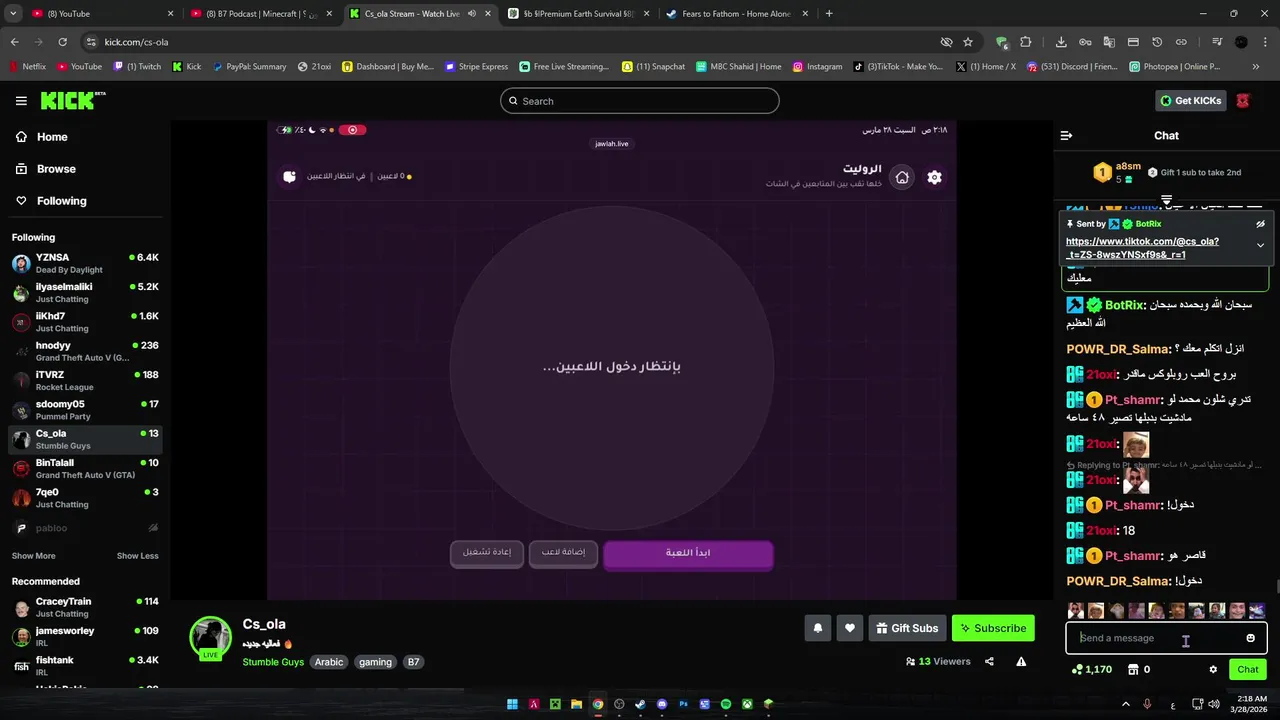Open the emoji picker in chat
Viewport: 1280px width, 720px height.
pyautogui.click(x=1250, y=638)
